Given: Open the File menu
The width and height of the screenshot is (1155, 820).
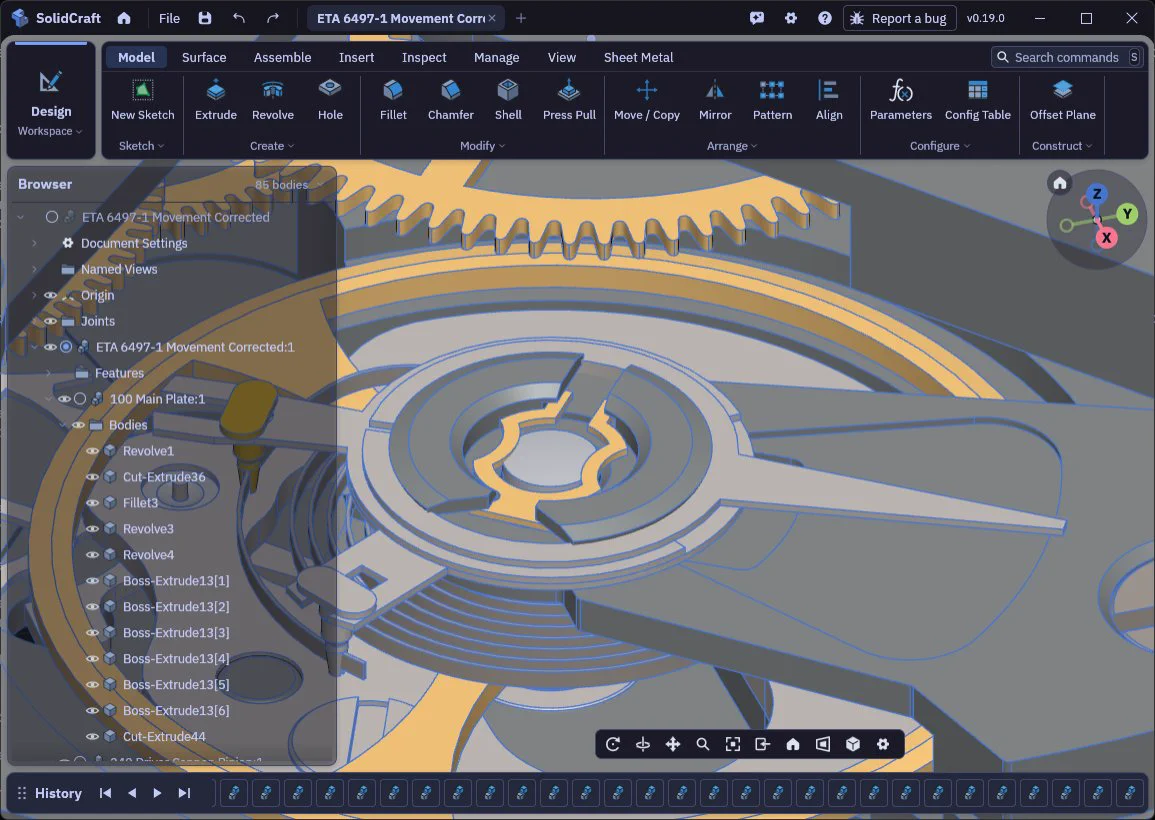Looking at the screenshot, I should [x=169, y=18].
